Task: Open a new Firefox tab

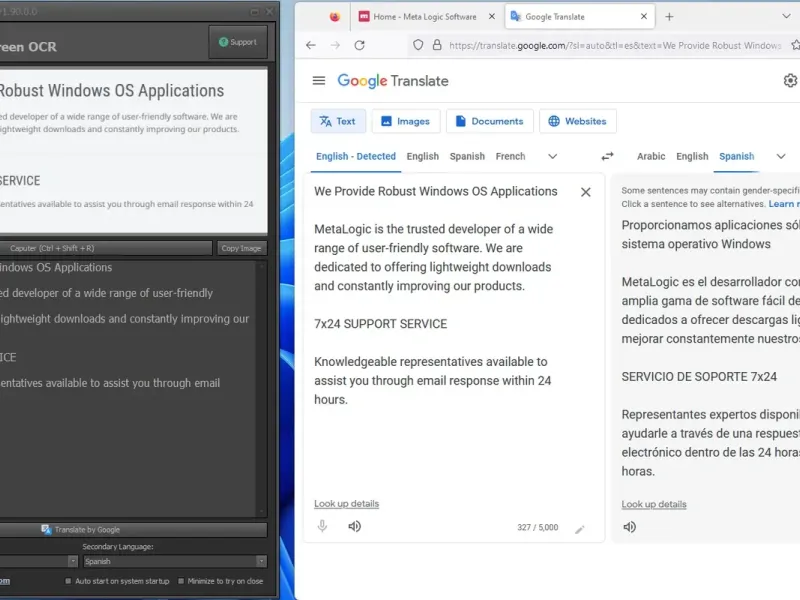Action: coord(669,16)
